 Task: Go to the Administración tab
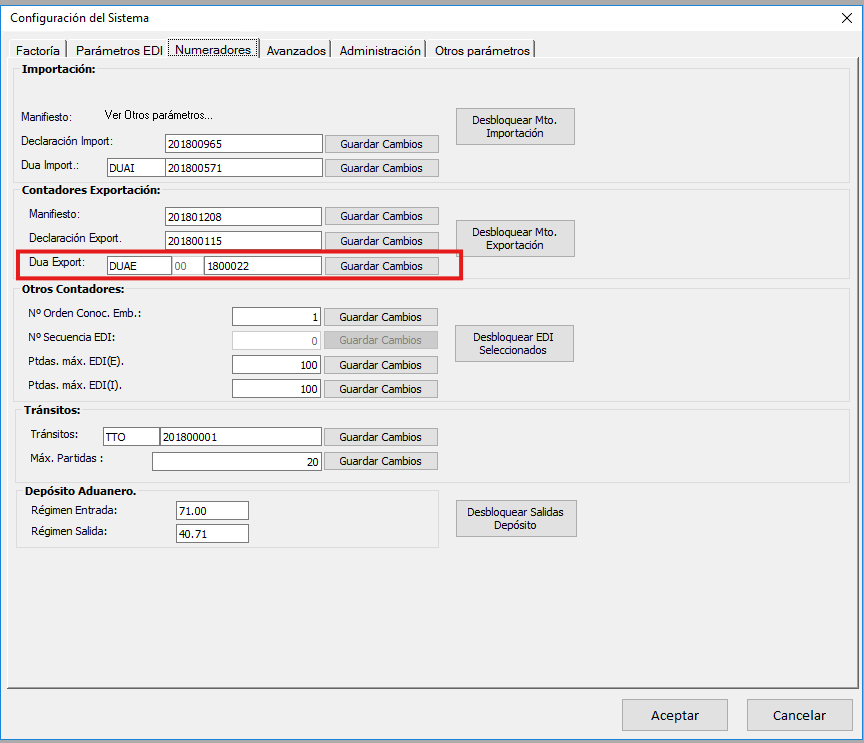[x=380, y=50]
